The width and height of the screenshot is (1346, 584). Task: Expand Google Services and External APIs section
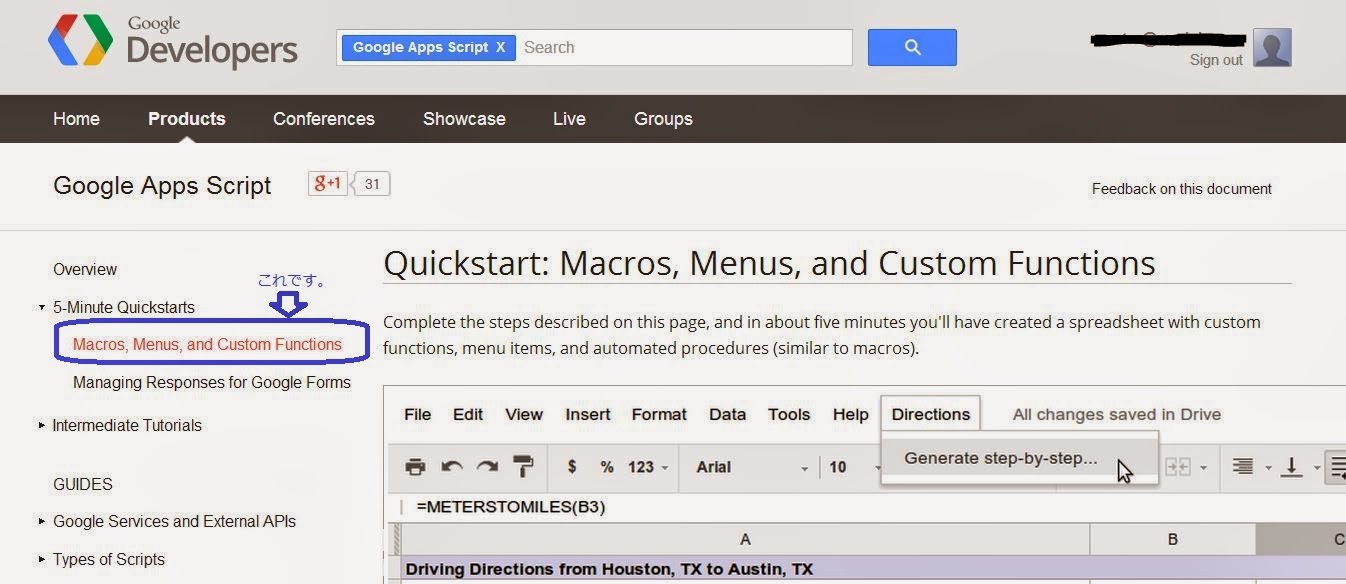[x=42, y=521]
